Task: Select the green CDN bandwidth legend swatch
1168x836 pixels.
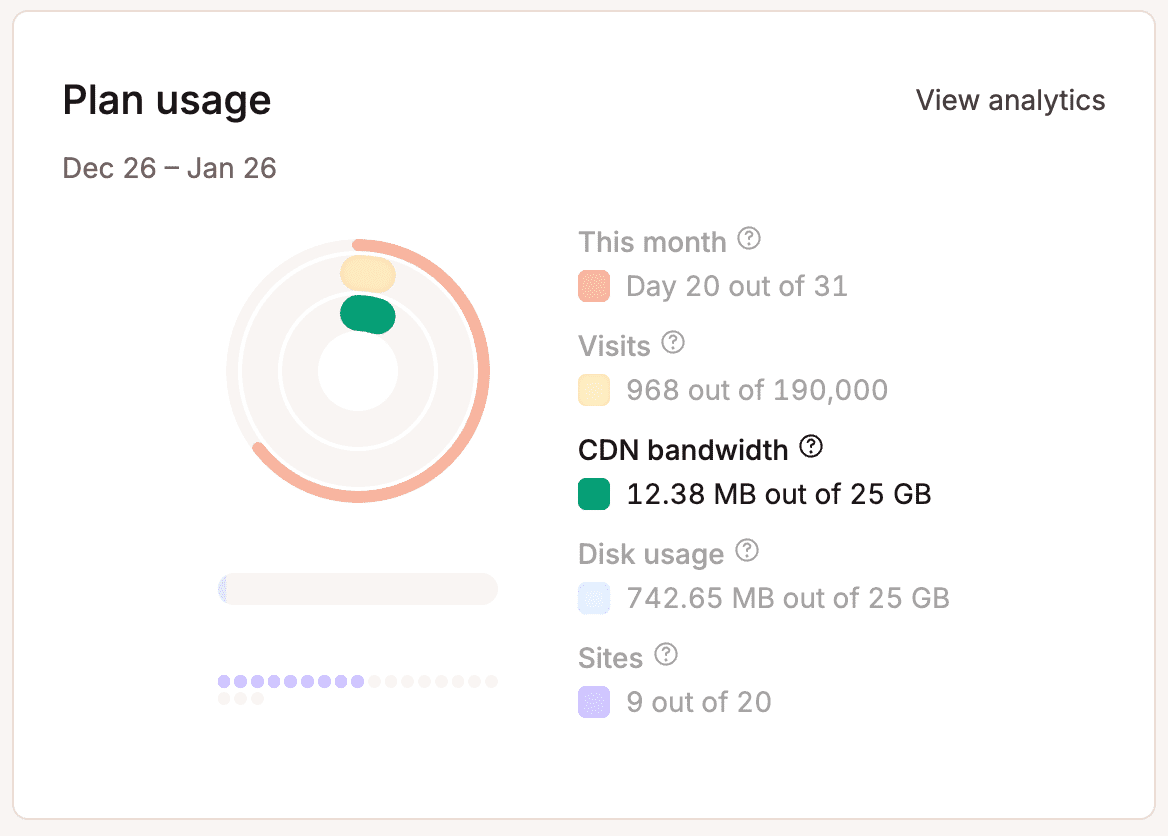Action: click(x=594, y=494)
